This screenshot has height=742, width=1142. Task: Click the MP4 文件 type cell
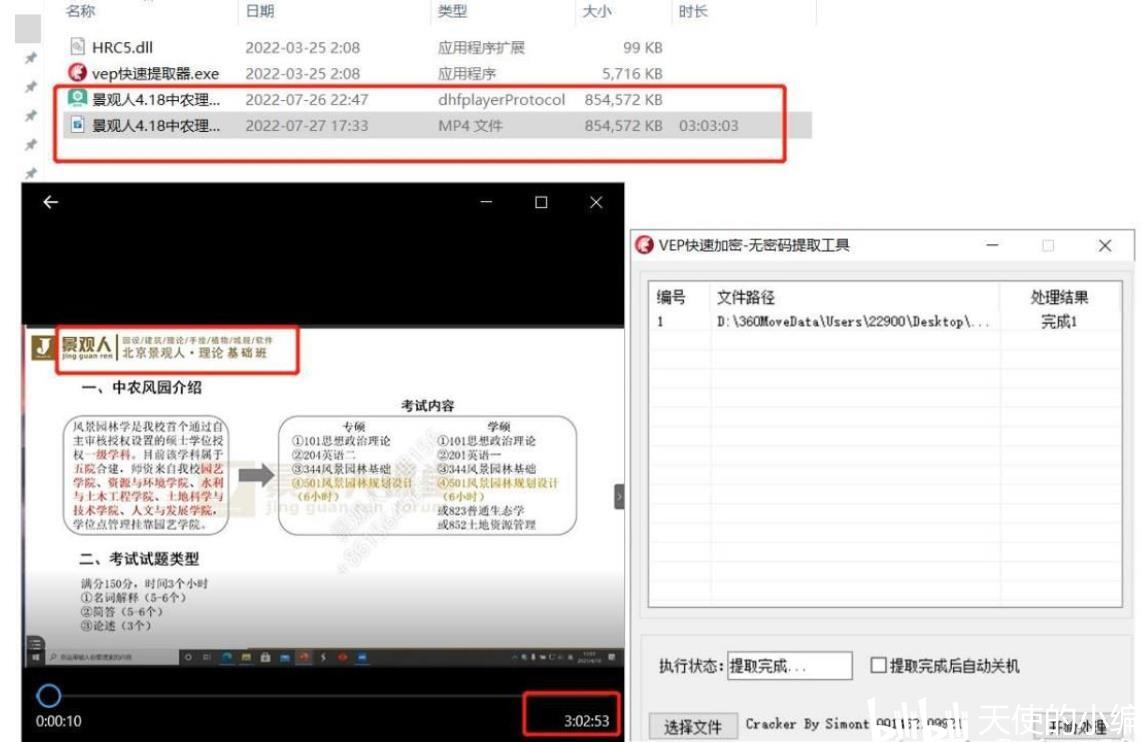pyautogui.click(x=470, y=125)
